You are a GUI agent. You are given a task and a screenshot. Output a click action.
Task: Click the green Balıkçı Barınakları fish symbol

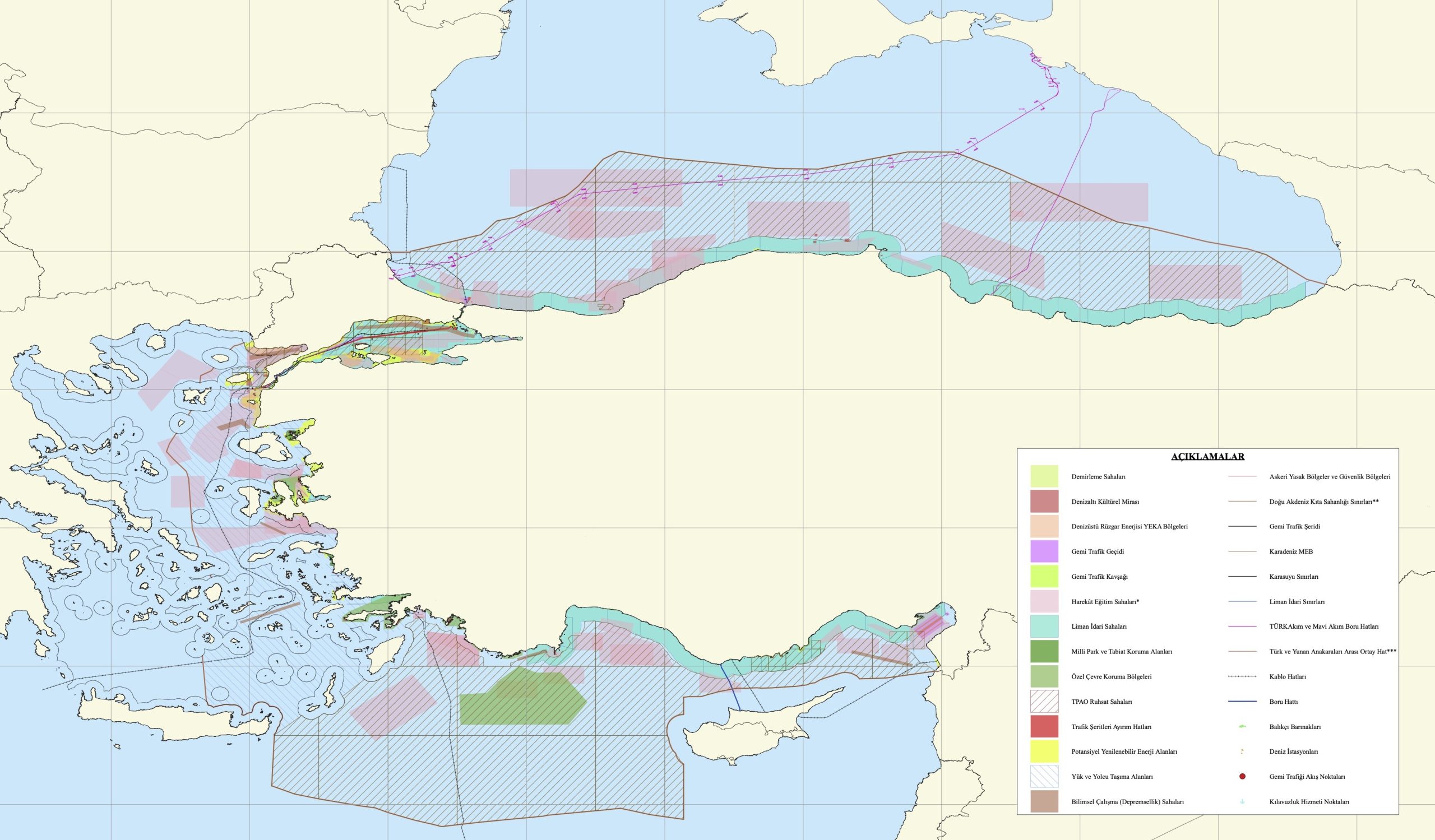point(1242,727)
